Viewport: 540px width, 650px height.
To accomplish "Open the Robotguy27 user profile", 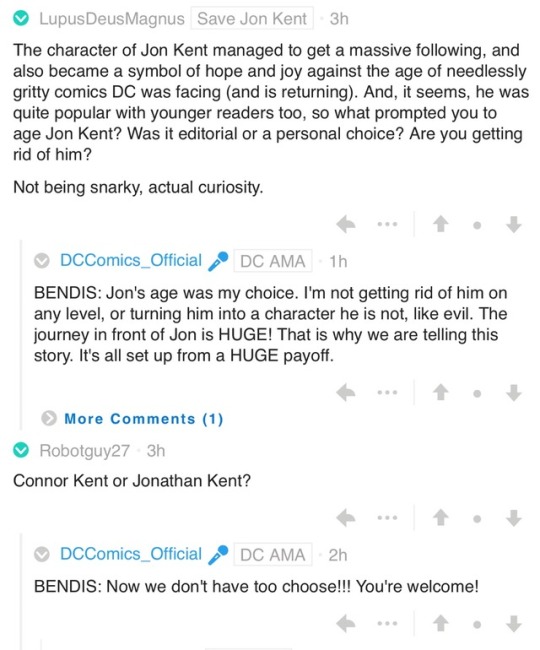I will [85, 451].
